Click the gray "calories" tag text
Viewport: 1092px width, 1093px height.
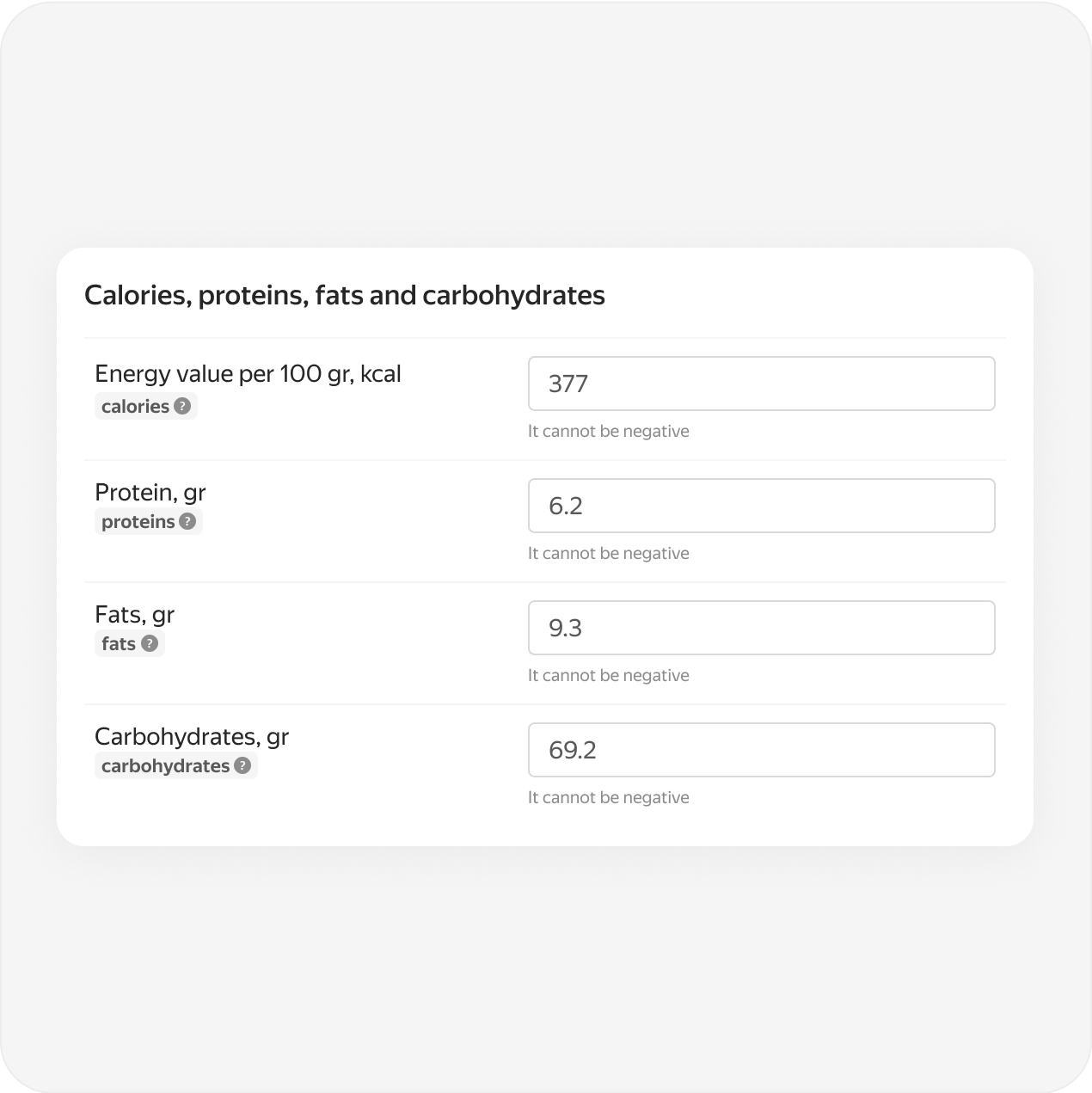(135, 407)
